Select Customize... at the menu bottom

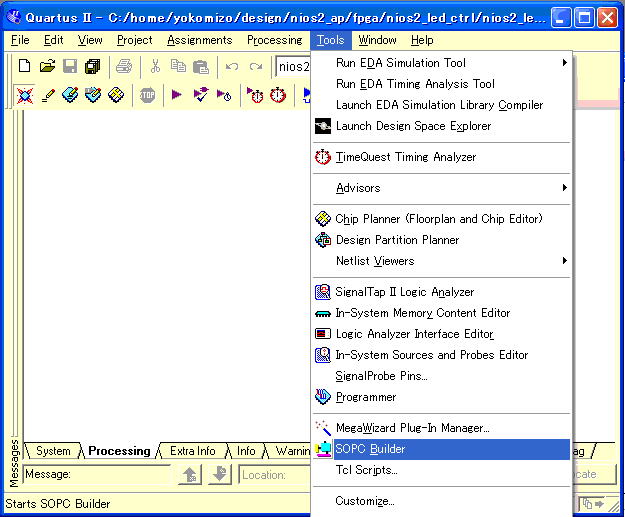coord(442,501)
